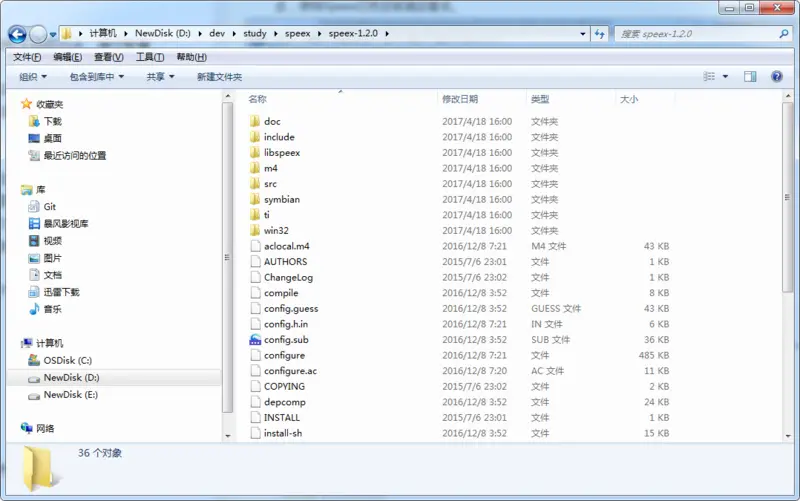Toggle the preview pane icon
This screenshot has height=501, width=800.
coord(750,77)
